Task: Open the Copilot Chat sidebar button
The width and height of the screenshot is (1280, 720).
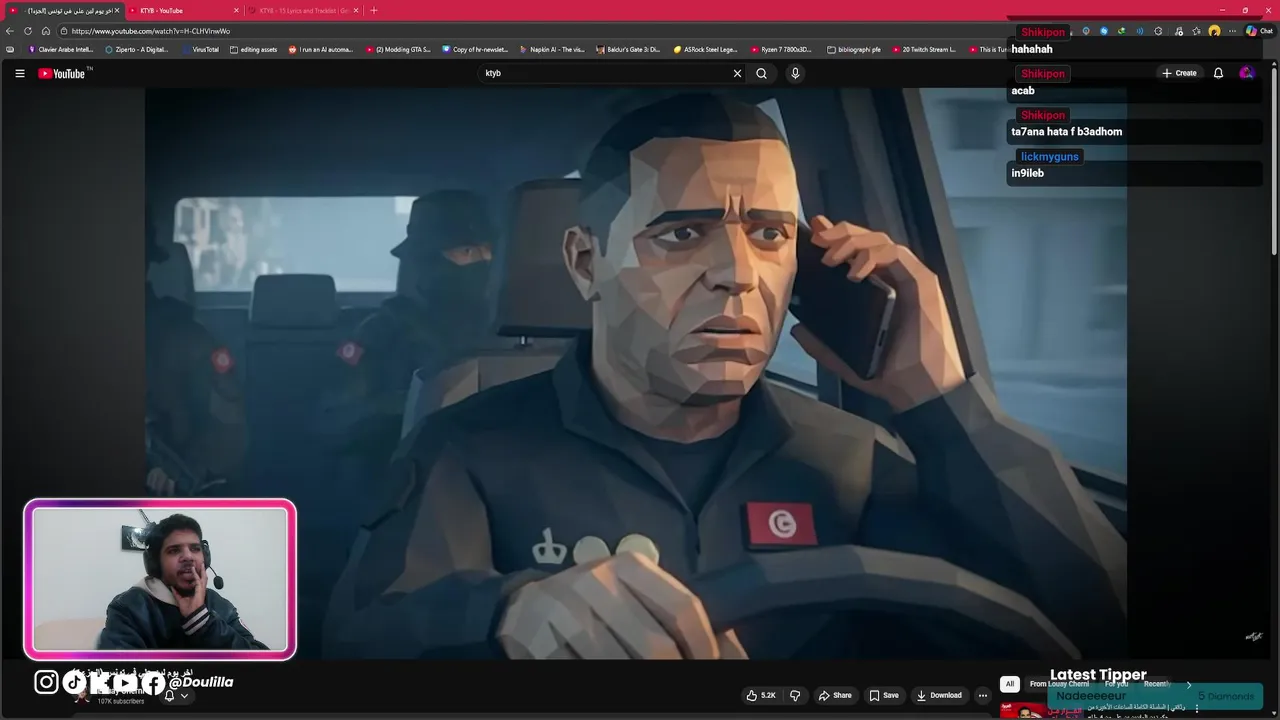Action: [1259, 31]
